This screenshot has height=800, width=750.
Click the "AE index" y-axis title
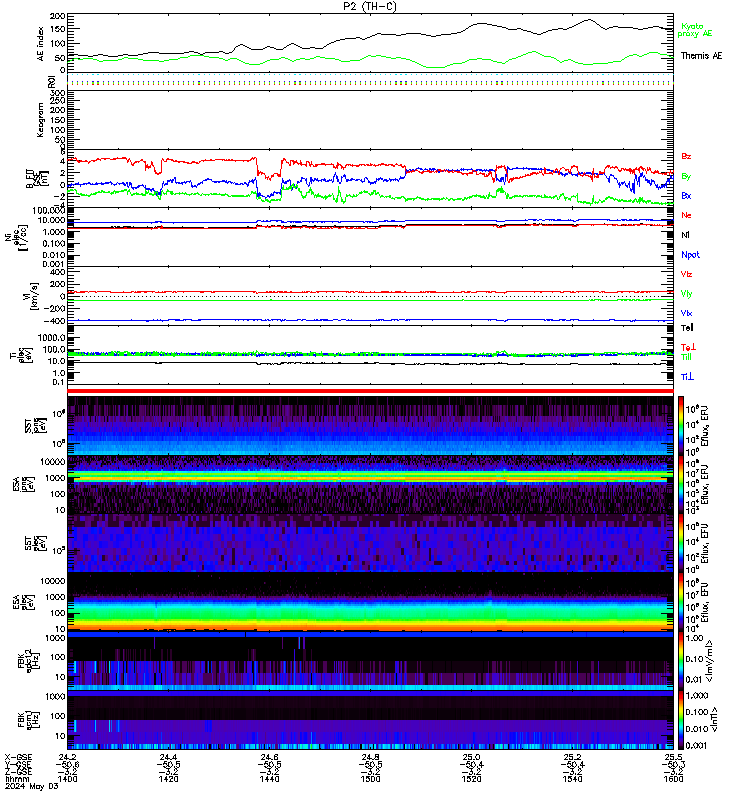pos(41,44)
